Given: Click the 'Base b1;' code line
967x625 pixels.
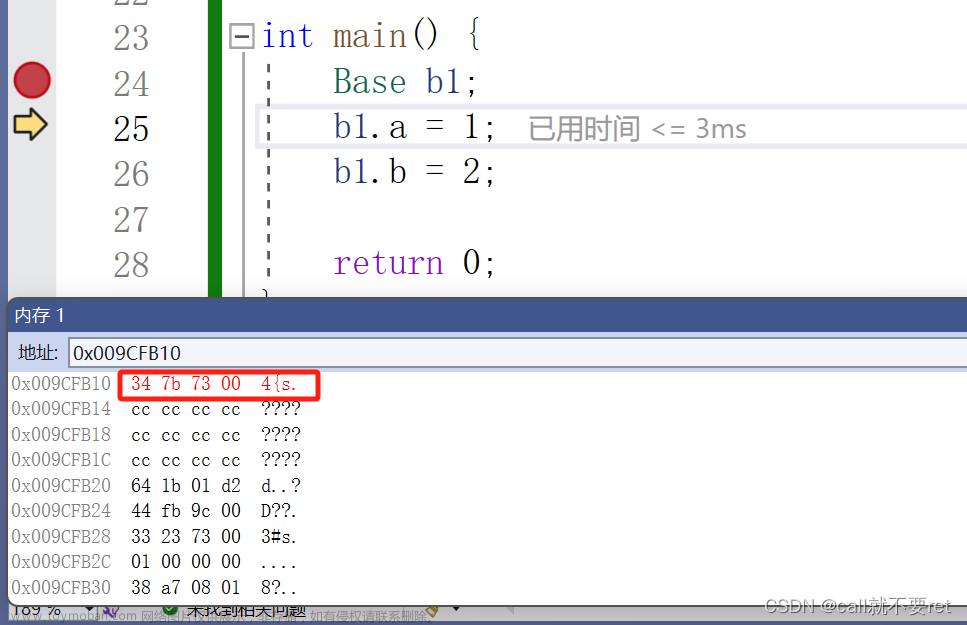Looking at the screenshot, I should 405,81.
